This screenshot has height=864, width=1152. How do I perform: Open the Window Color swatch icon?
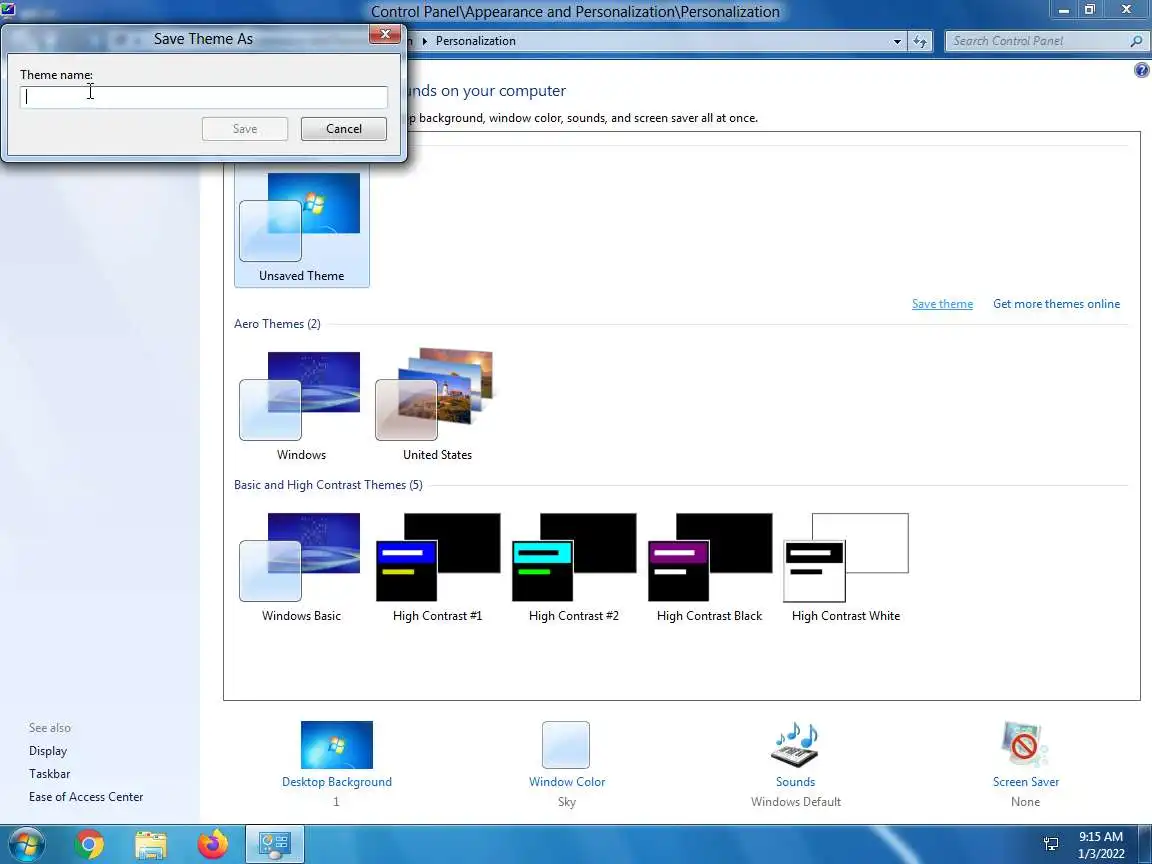(566, 744)
